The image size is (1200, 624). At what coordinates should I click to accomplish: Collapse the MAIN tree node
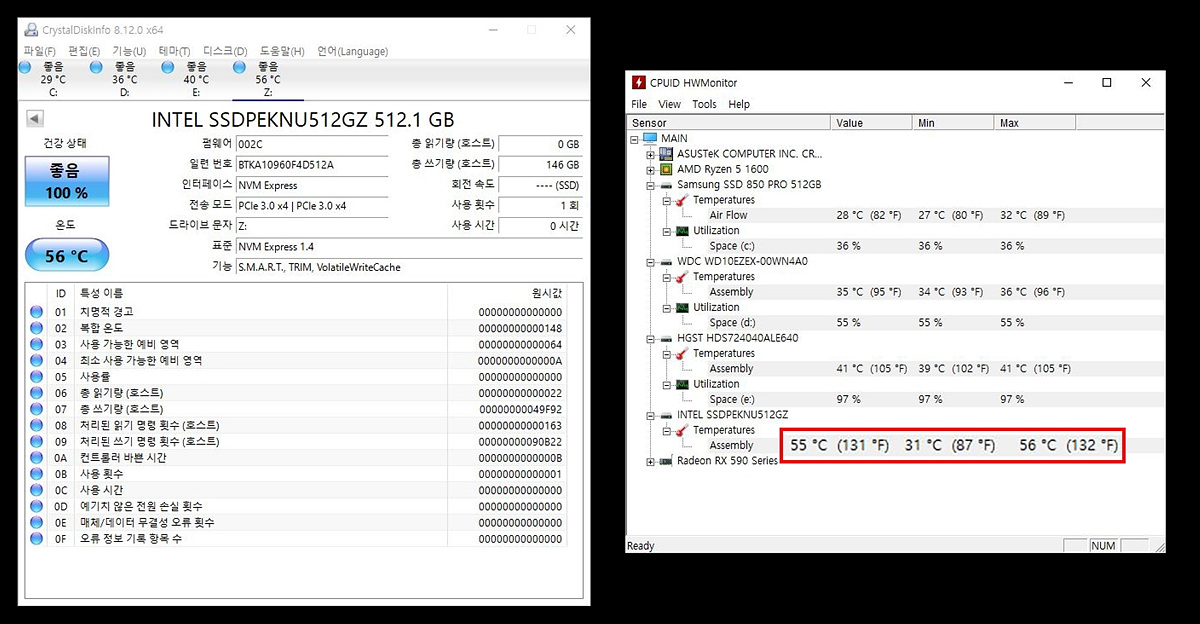636,139
